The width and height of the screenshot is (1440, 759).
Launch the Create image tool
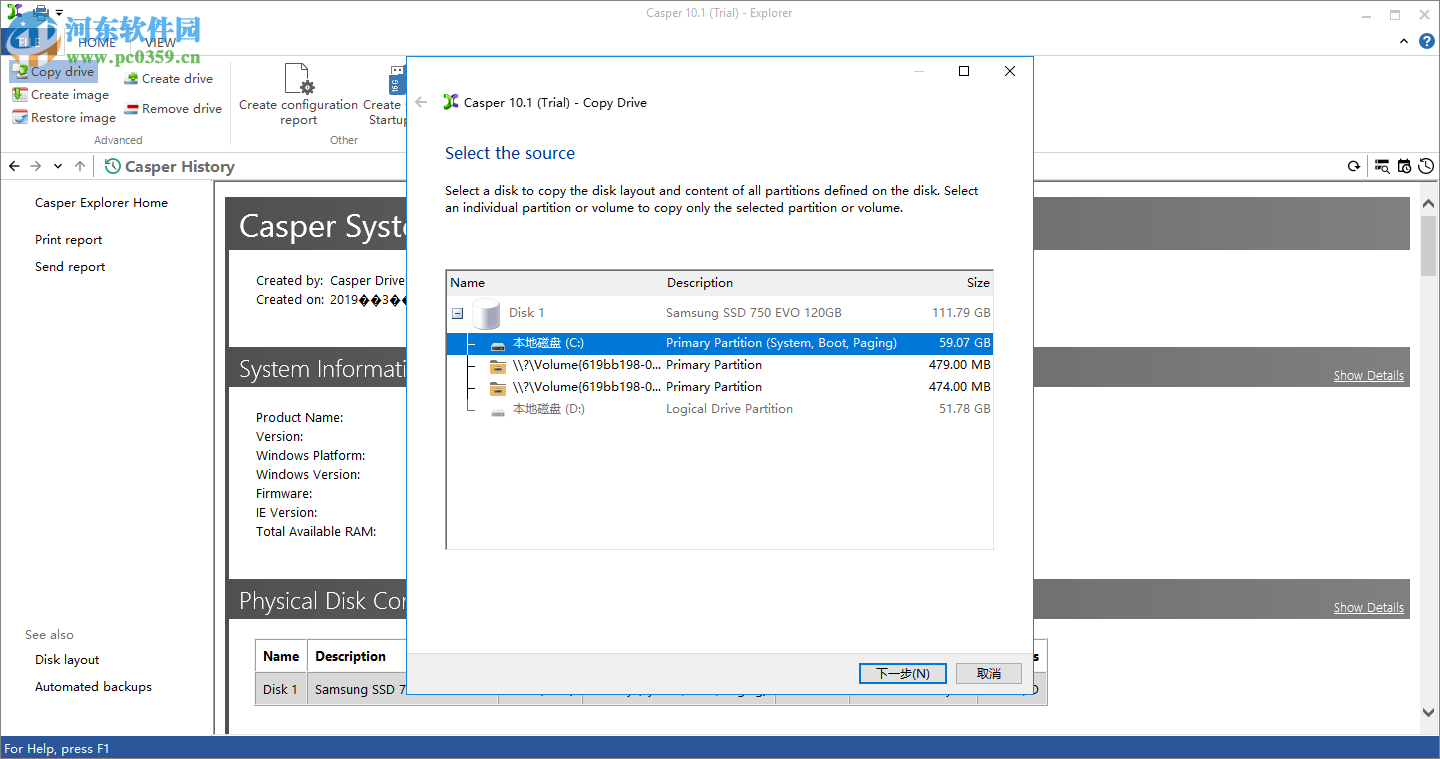click(x=61, y=95)
